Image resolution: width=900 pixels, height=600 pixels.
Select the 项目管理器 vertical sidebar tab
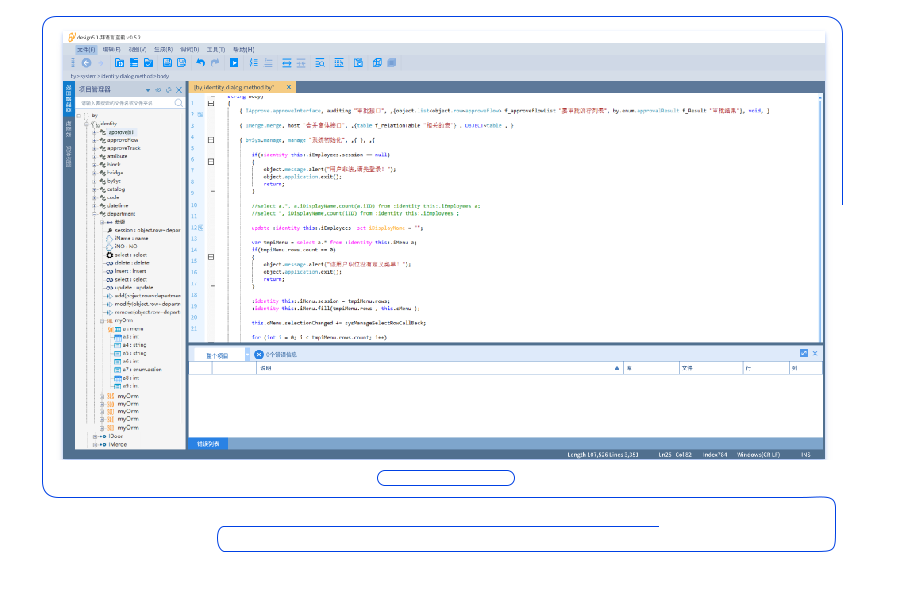[x=69, y=98]
